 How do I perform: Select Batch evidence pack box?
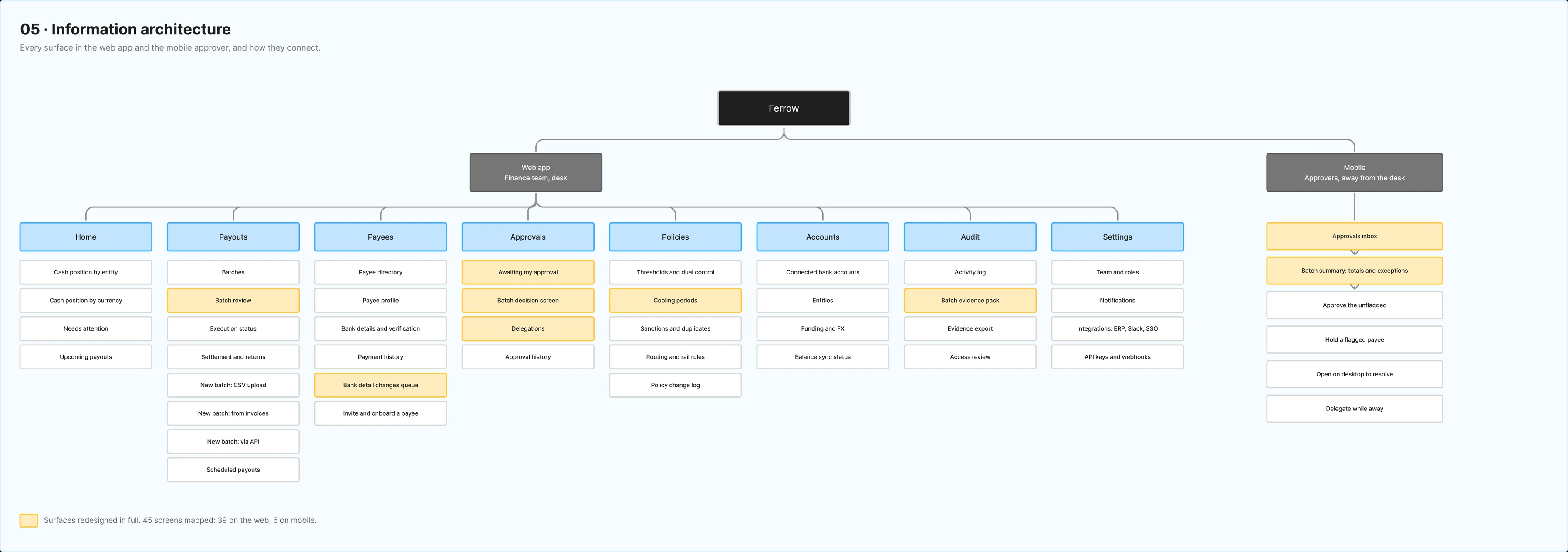click(x=970, y=301)
